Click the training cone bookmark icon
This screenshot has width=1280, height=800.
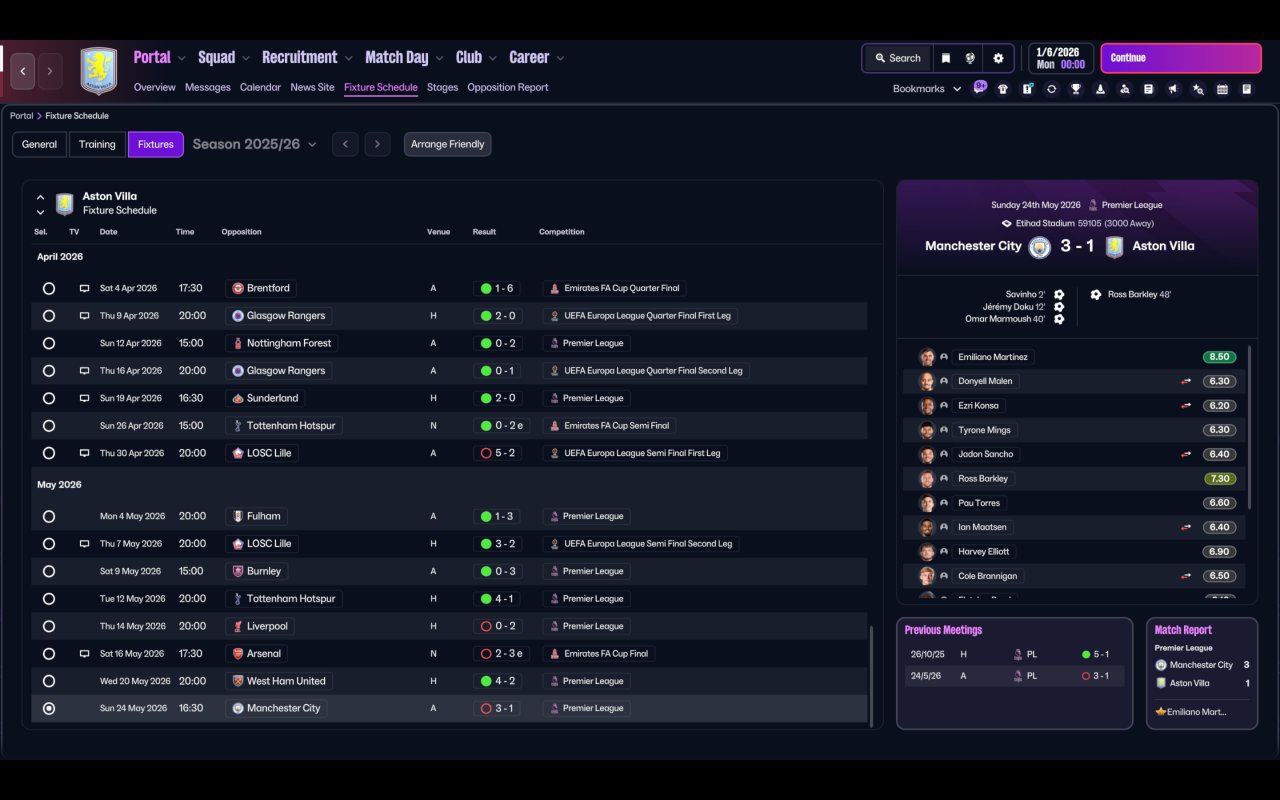(x=1100, y=89)
